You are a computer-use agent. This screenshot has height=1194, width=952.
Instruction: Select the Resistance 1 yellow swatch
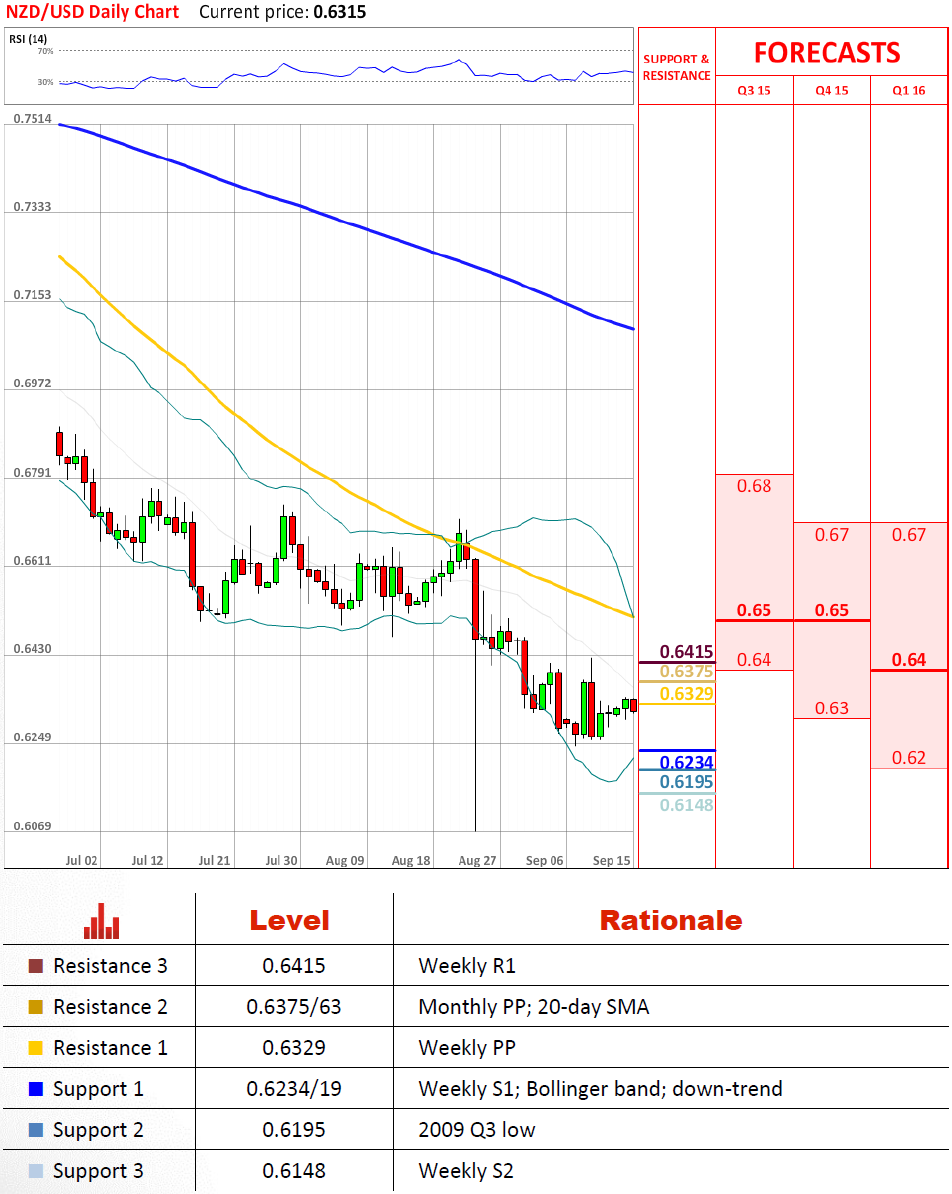point(36,1049)
